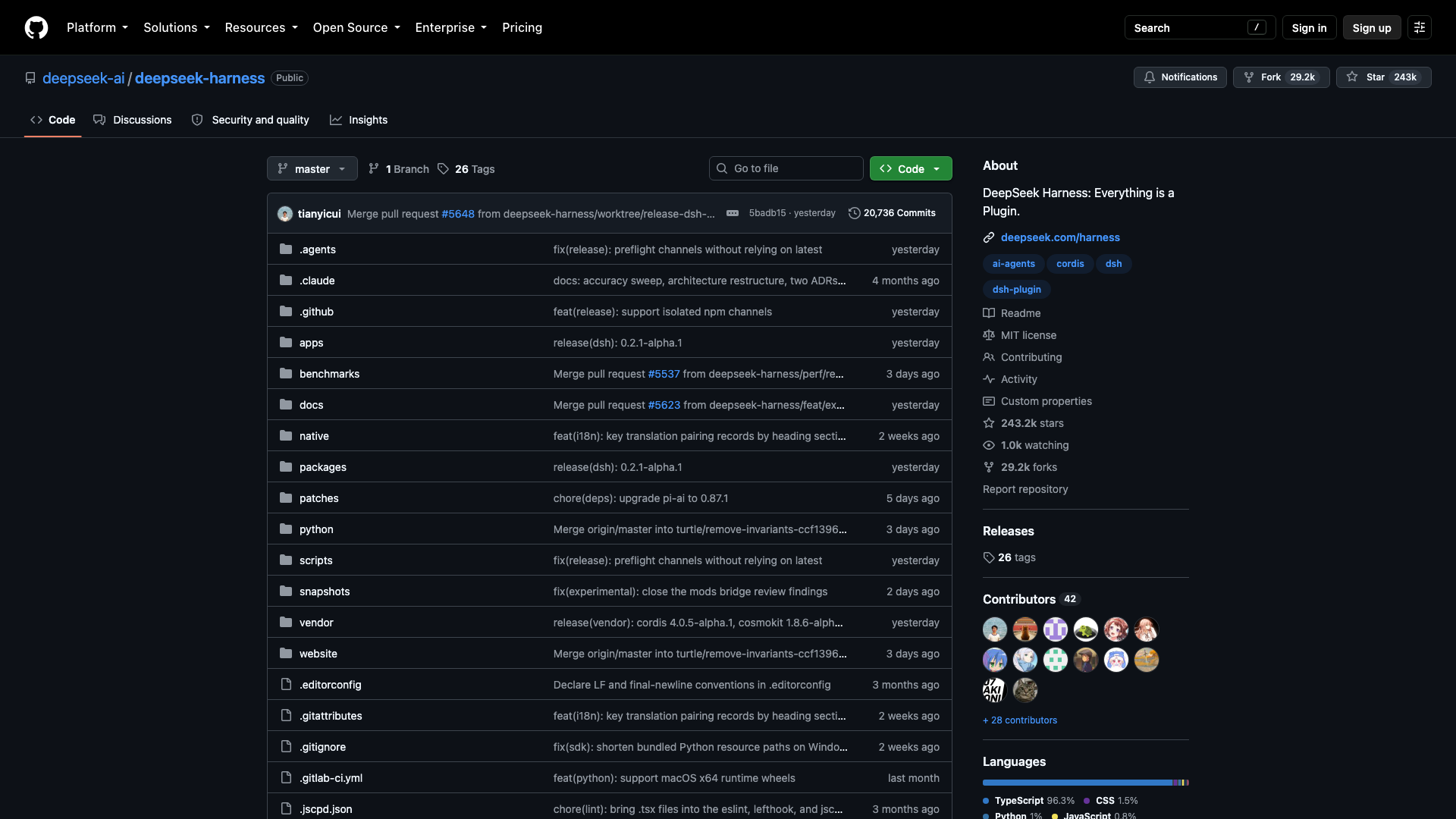
Task: Select the dsh-plugin topic tag
Action: 1016,290
